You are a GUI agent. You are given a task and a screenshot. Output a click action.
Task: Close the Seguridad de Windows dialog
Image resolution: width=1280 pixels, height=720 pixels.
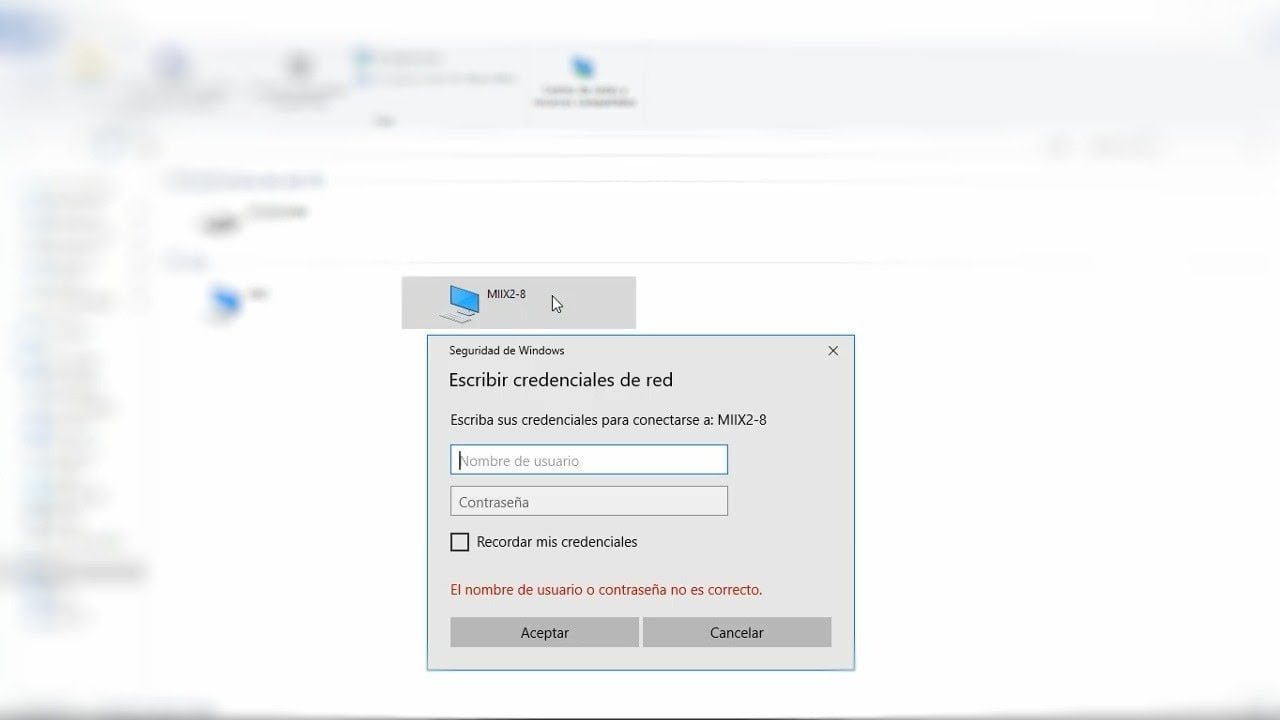(833, 351)
